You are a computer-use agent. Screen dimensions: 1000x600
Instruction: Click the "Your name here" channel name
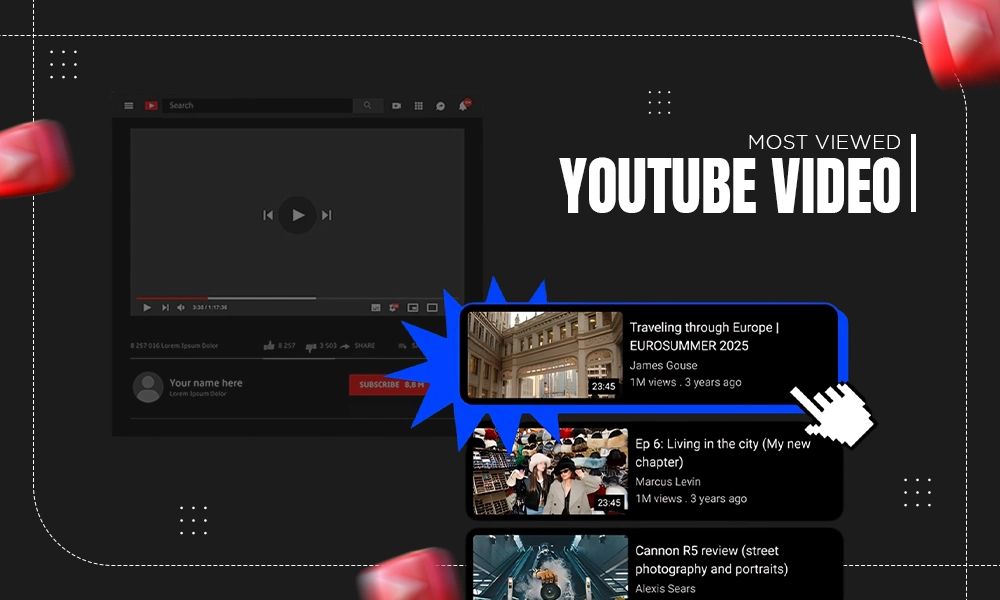205,383
